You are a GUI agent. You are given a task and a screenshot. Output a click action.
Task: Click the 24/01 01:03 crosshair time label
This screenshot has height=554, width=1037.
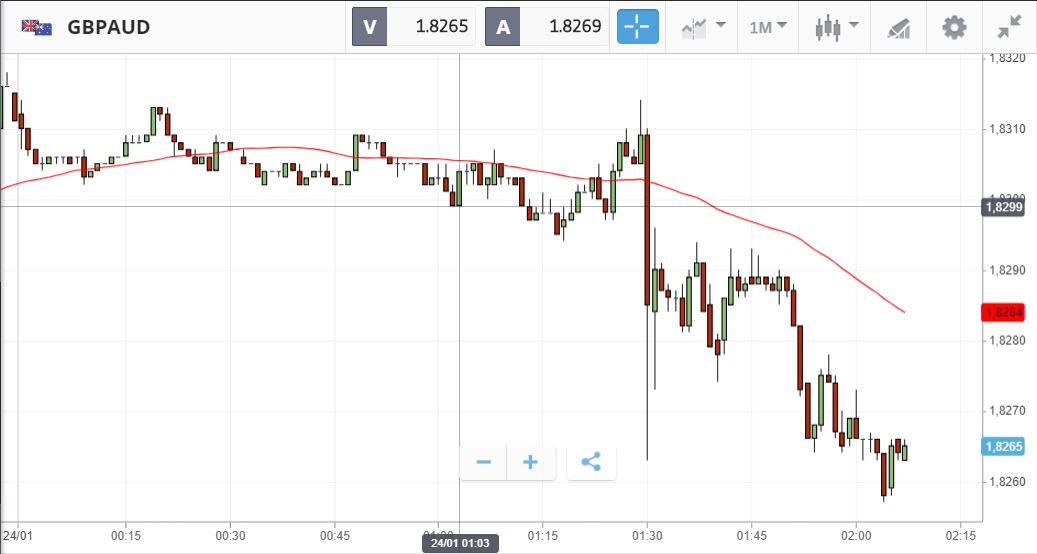pos(460,544)
